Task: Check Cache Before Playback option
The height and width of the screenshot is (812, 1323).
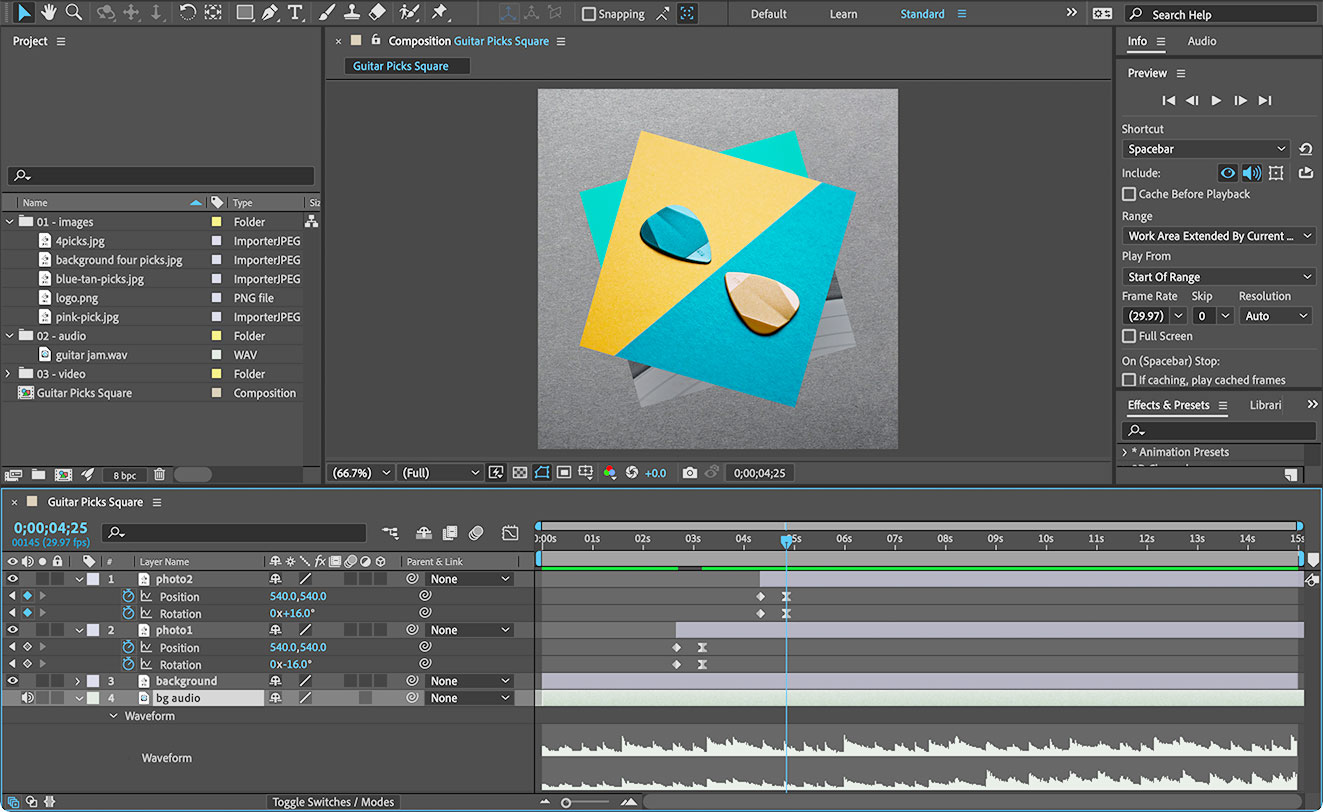Action: pos(1131,194)
